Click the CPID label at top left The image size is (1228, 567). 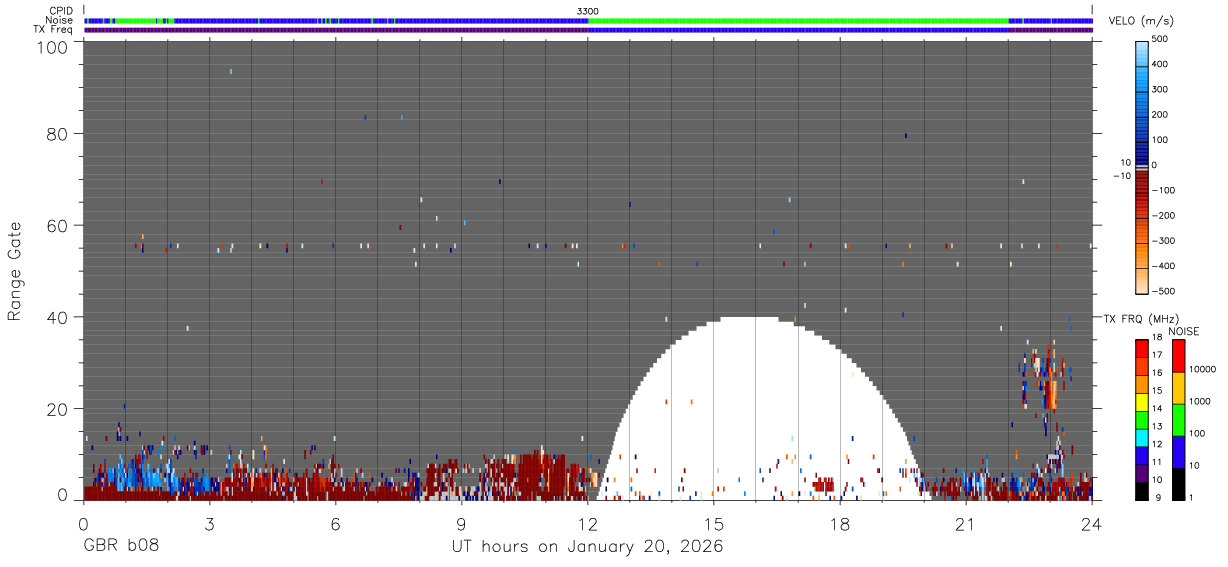click(61, 11)
